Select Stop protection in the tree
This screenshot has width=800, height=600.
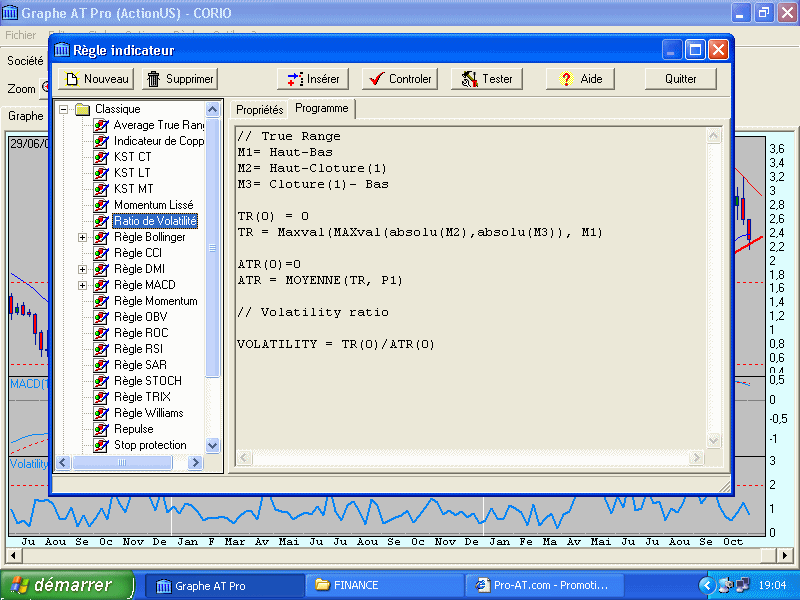[x=150, y=445]
